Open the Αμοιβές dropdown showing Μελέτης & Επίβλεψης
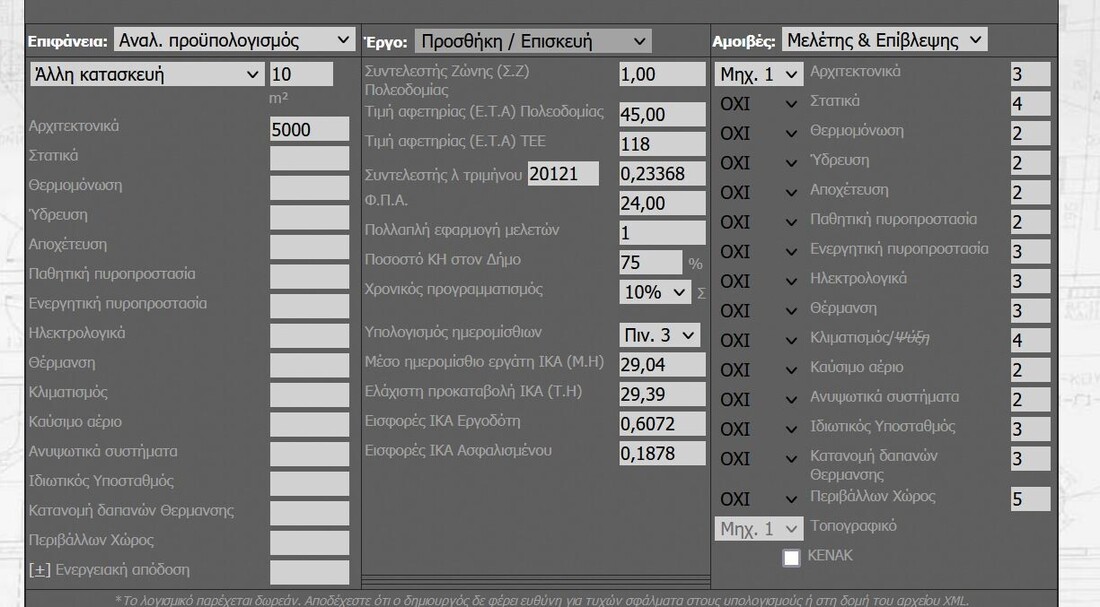 click(884, 40)
